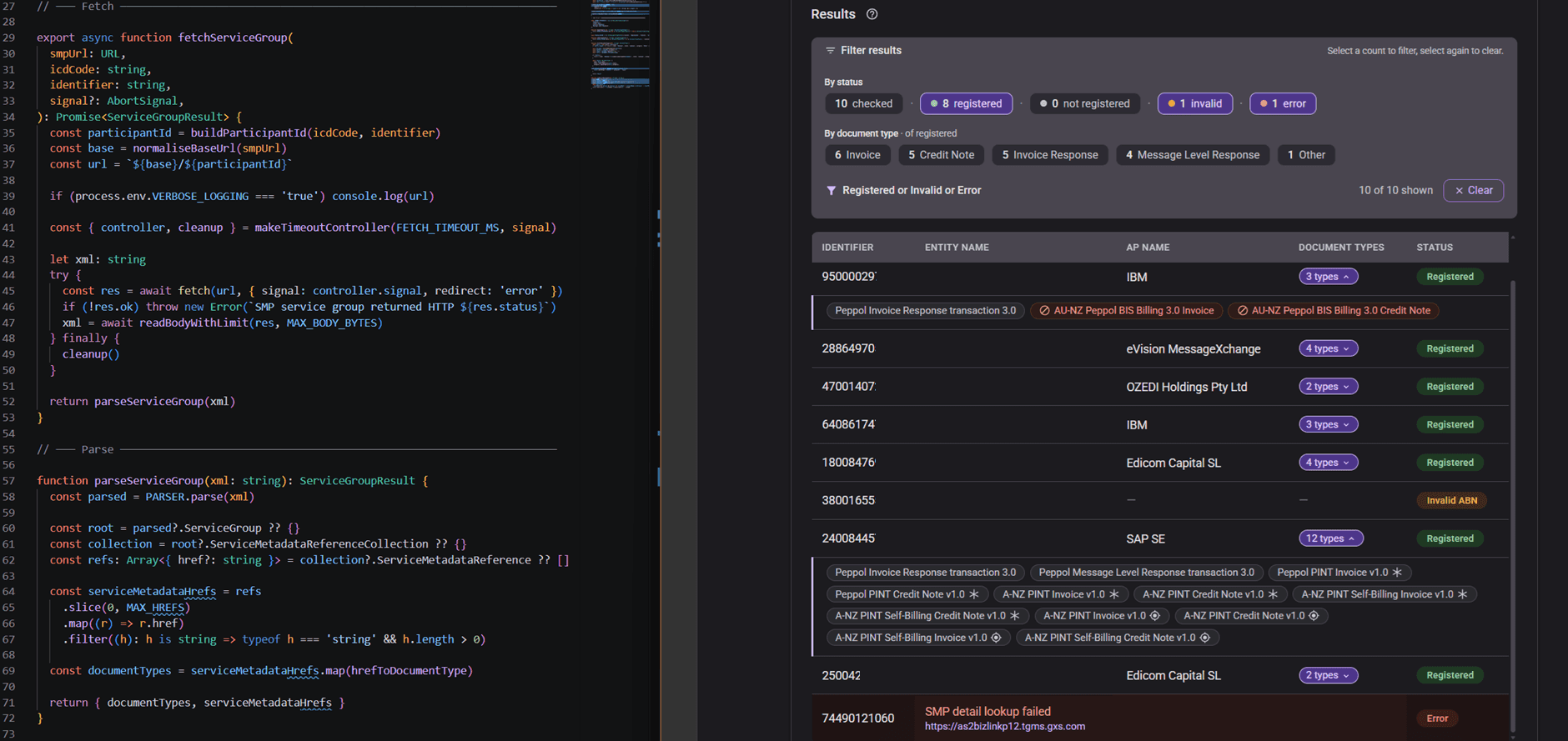1568x741 pixels.
Task: Expand 2 types for identifier 250042
Action: click(x=1328, y=675)
